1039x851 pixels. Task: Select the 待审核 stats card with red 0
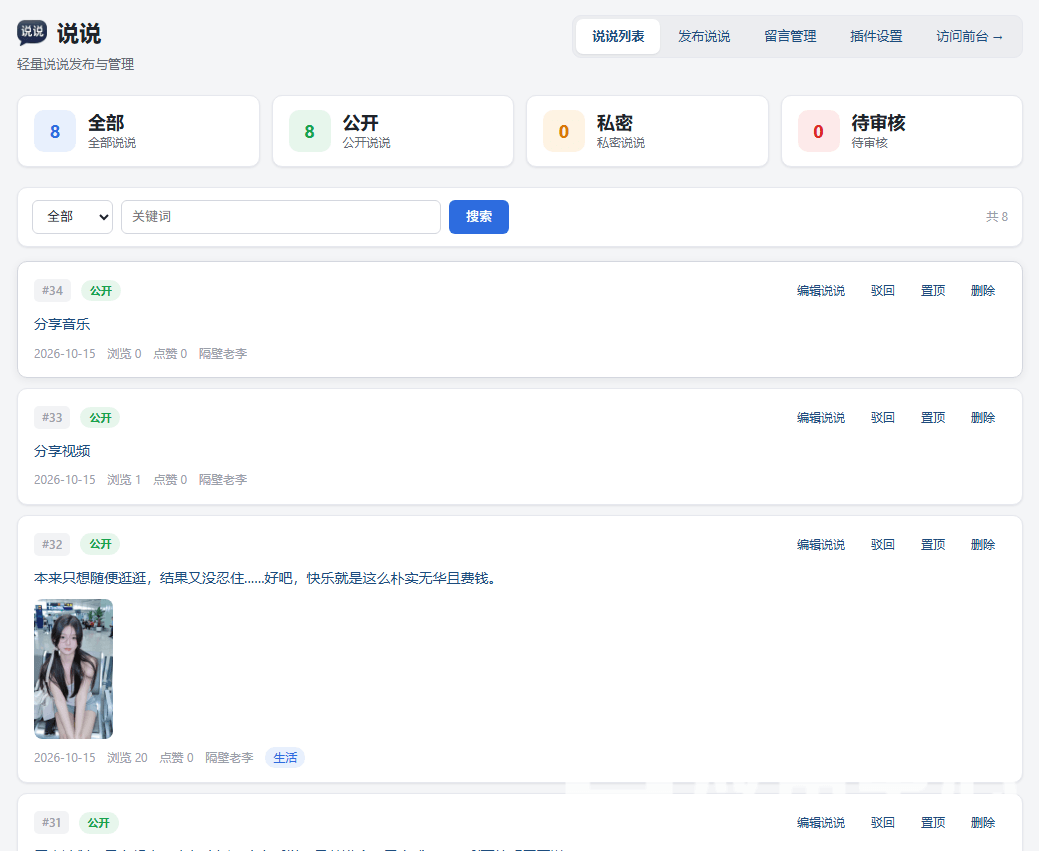902,131
